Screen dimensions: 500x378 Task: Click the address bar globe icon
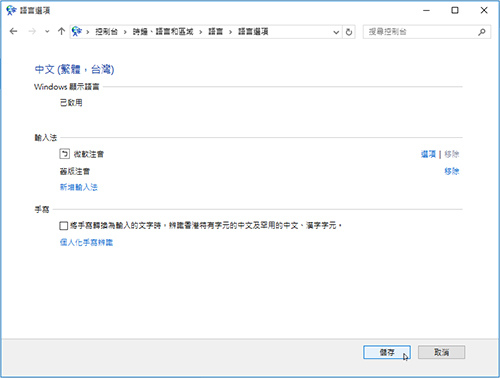click(77, 31)
